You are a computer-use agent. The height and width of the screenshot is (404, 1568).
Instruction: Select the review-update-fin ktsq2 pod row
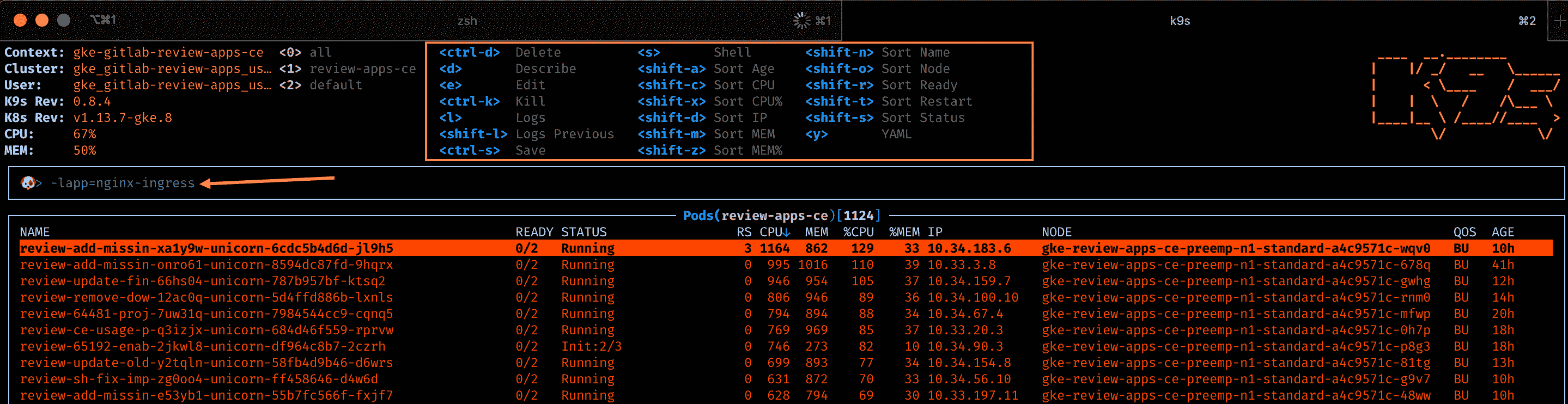203,281
